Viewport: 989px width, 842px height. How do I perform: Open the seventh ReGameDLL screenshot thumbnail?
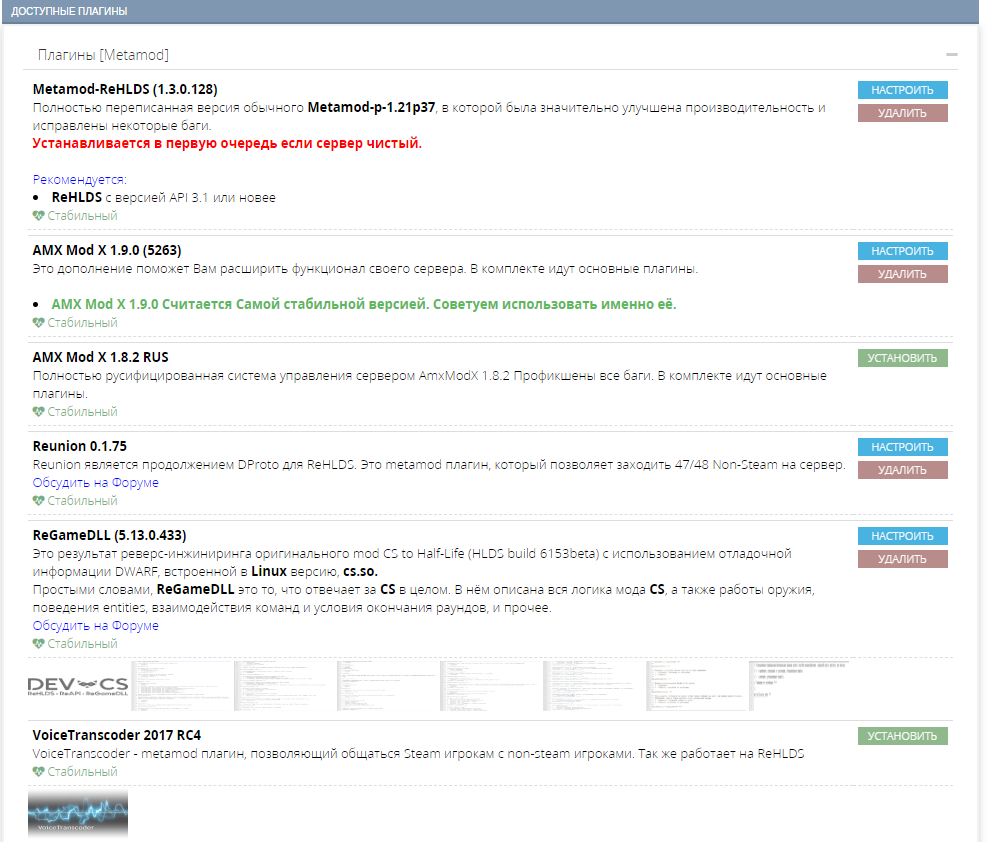click(x=696, y=686)
